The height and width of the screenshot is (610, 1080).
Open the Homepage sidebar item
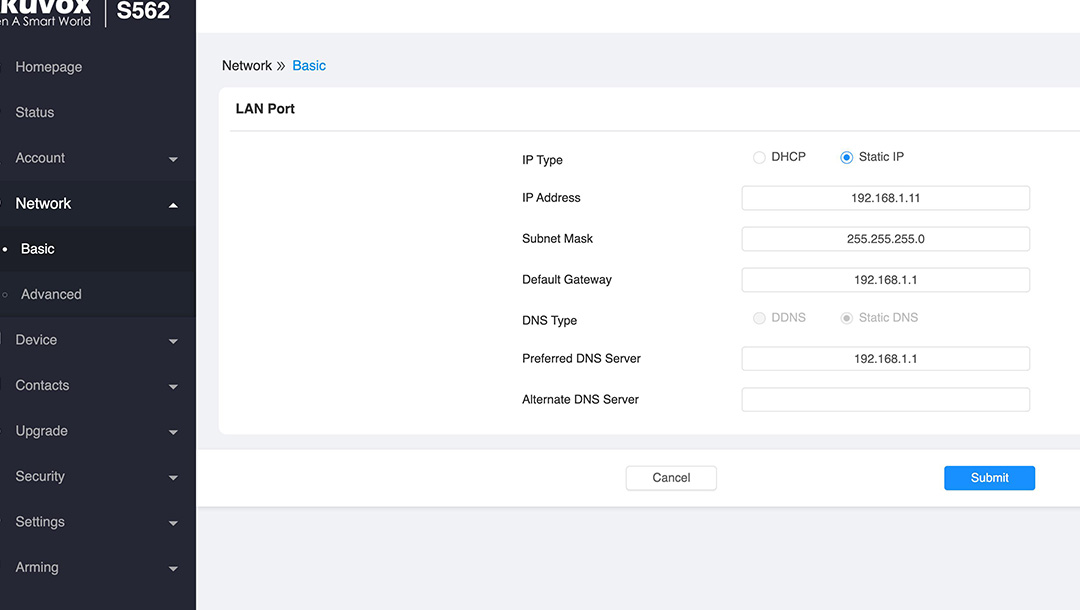pos(49,67)
